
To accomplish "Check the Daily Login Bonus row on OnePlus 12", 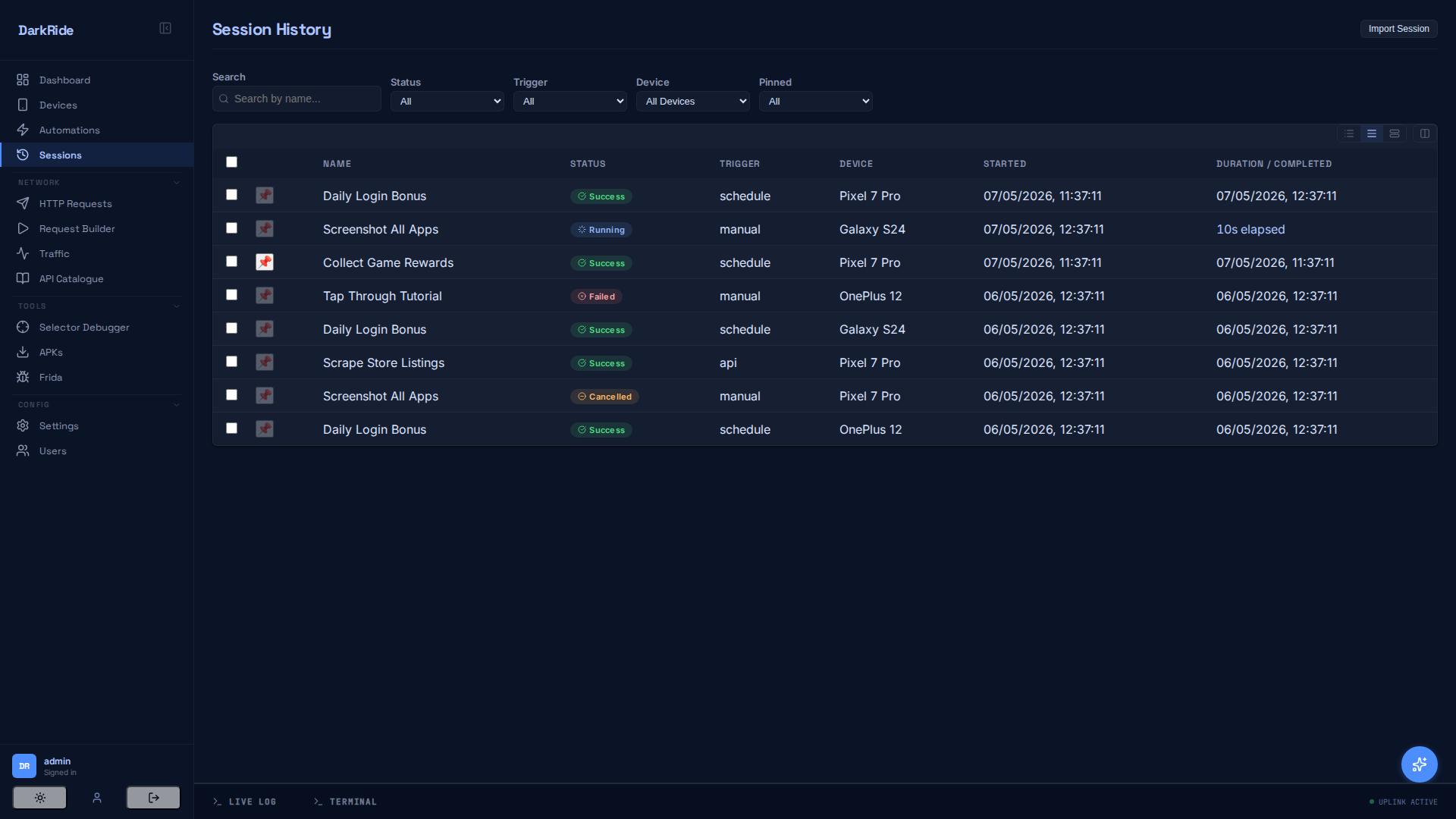I will click(x=232, y=428).
